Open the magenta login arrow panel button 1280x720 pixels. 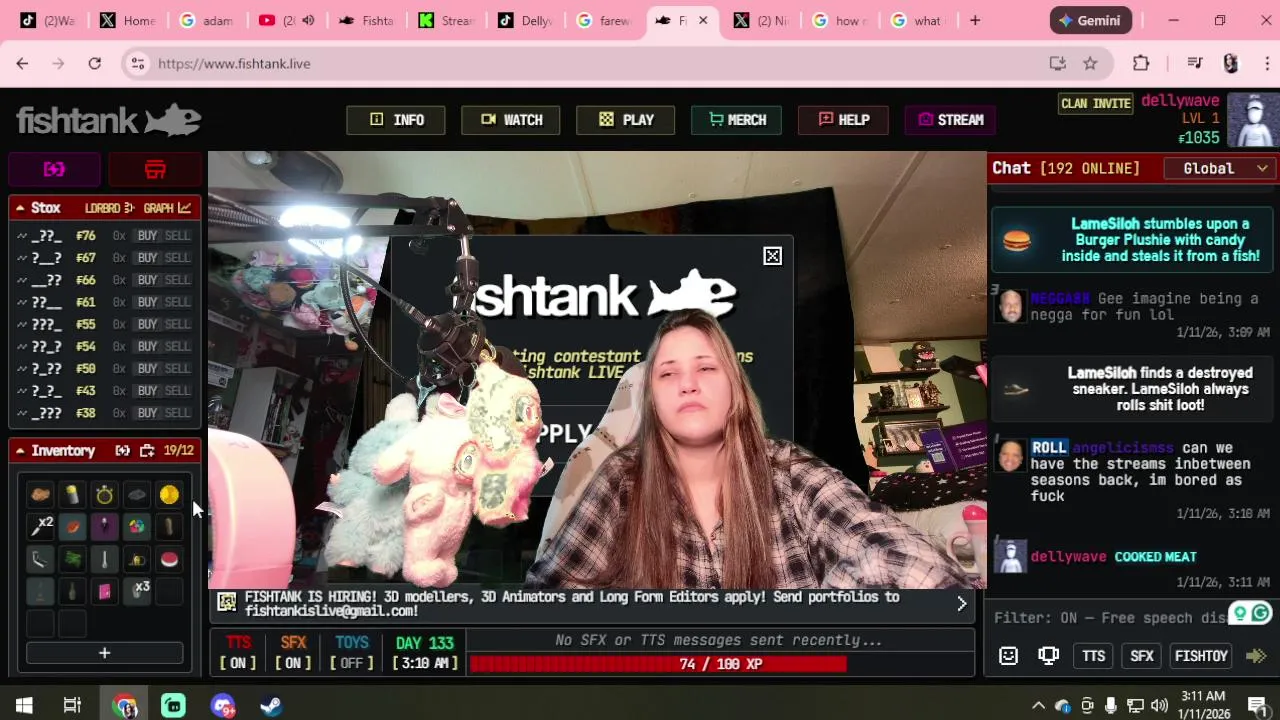pos(54,169)
